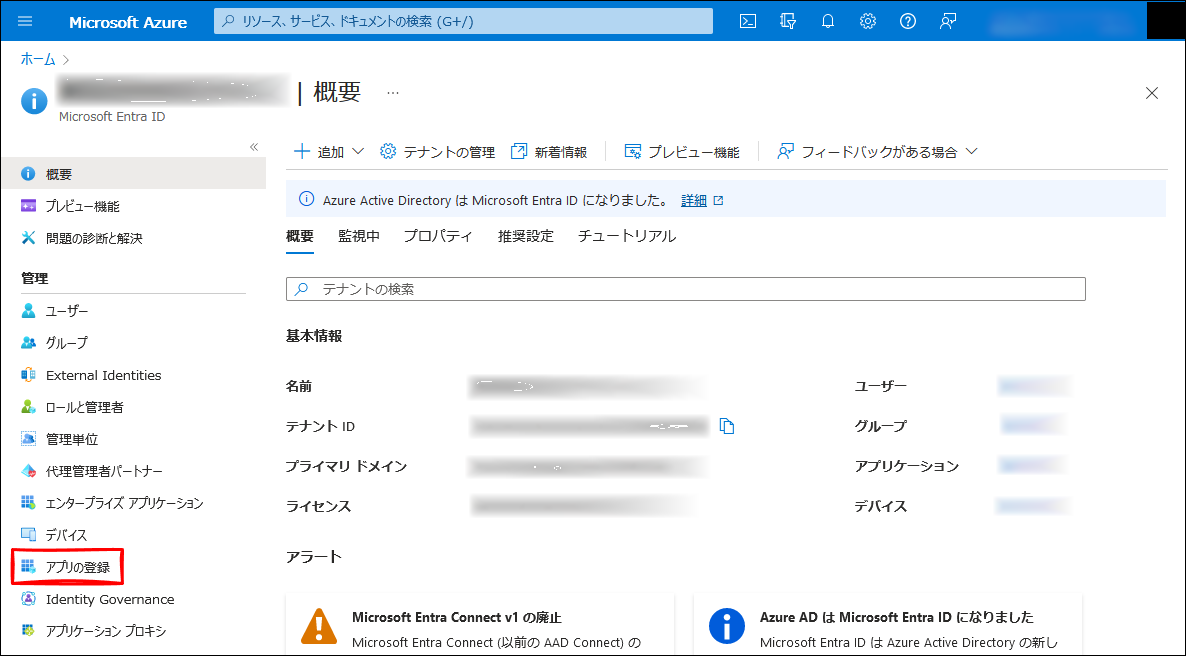
Task: Open the hamburger portal menu
Action: (26, 21)
